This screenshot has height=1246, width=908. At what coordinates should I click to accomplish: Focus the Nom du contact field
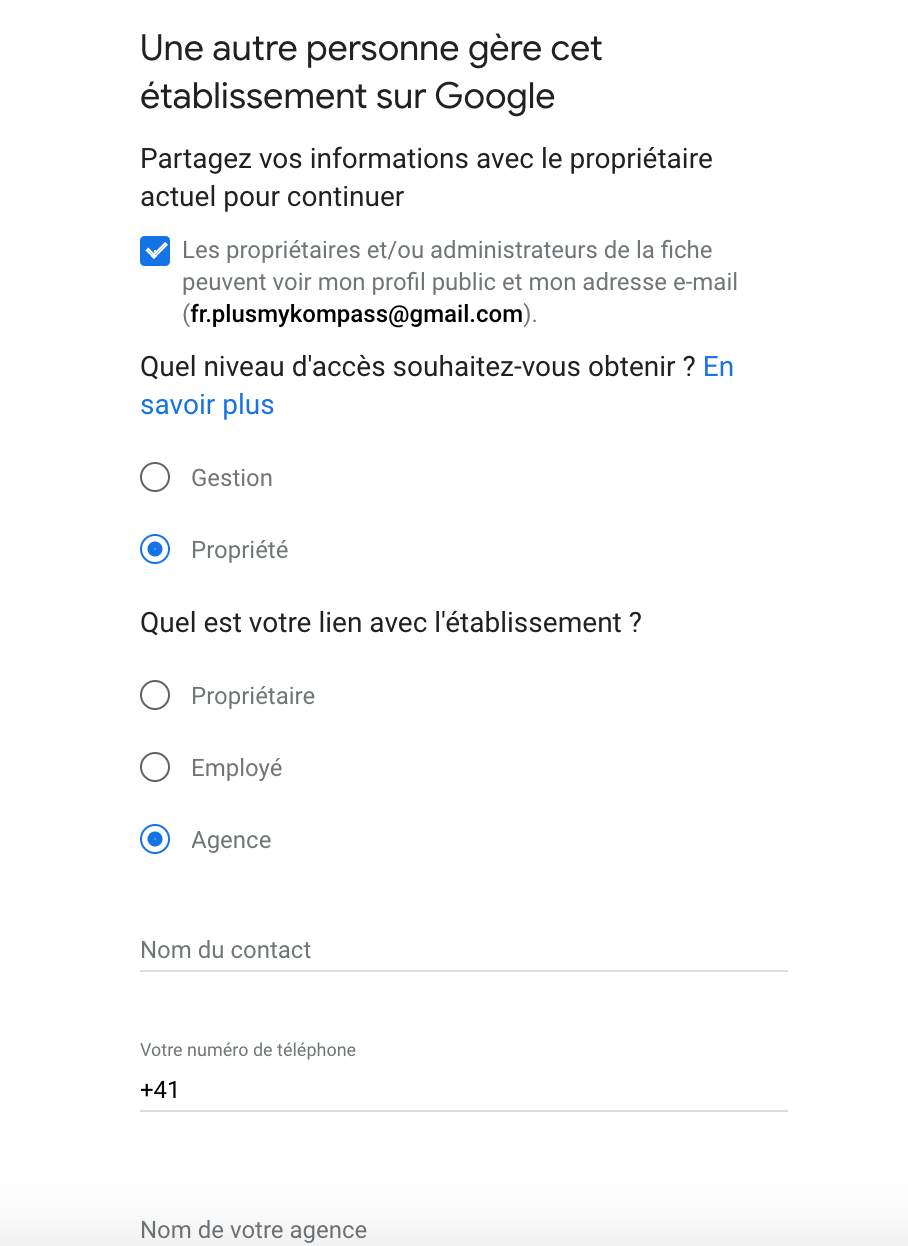pyautogui.click(x=464, y=950)
